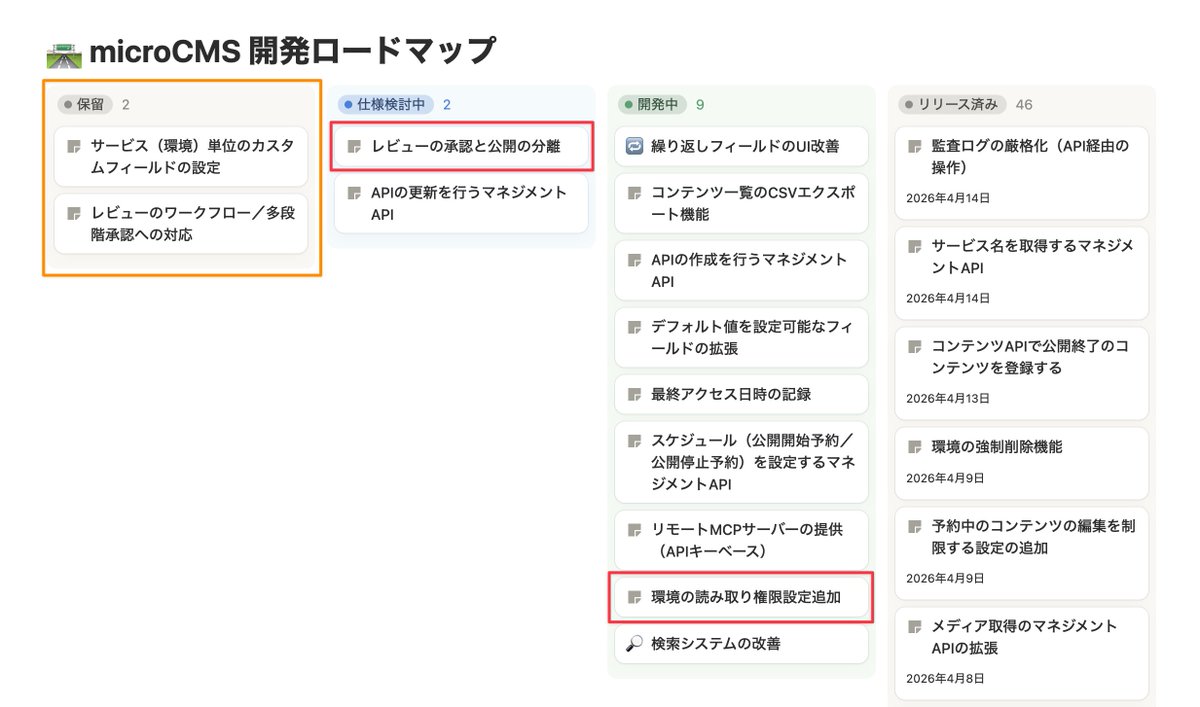Open card 繰り返しフィールドのUI改善

click(741, 146)
